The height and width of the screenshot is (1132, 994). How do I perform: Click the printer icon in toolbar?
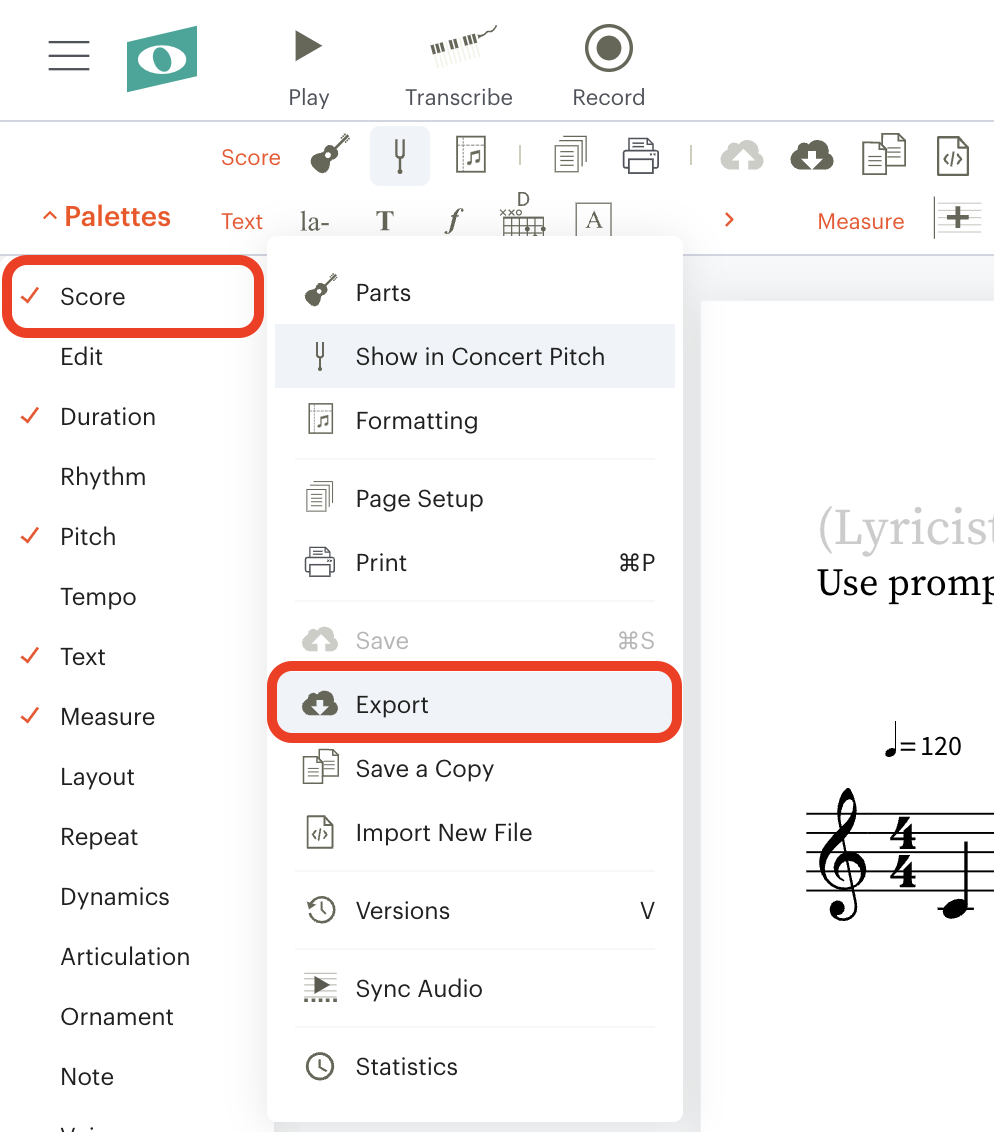640,156
